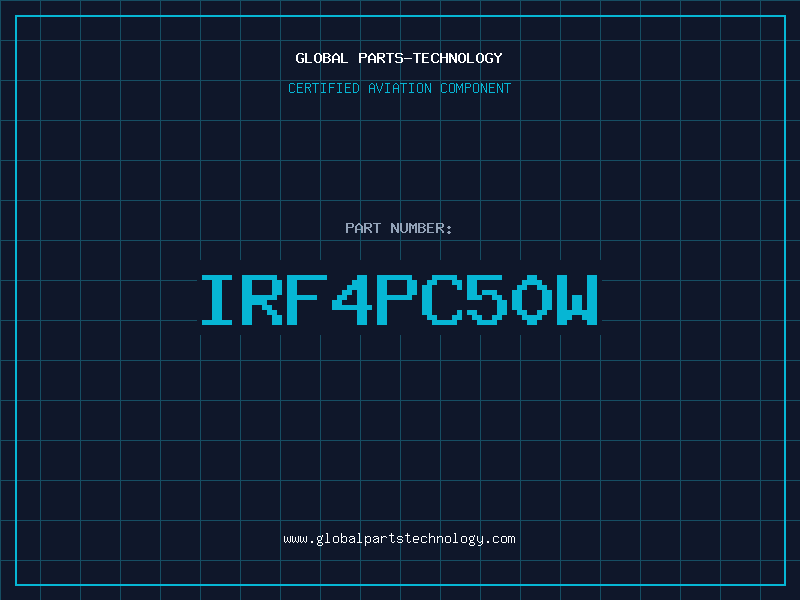Screen dimensions: 800x600
Task: Select the IRF4PC50W part number text
Action: pyautogui.click(x=399, y=300)
